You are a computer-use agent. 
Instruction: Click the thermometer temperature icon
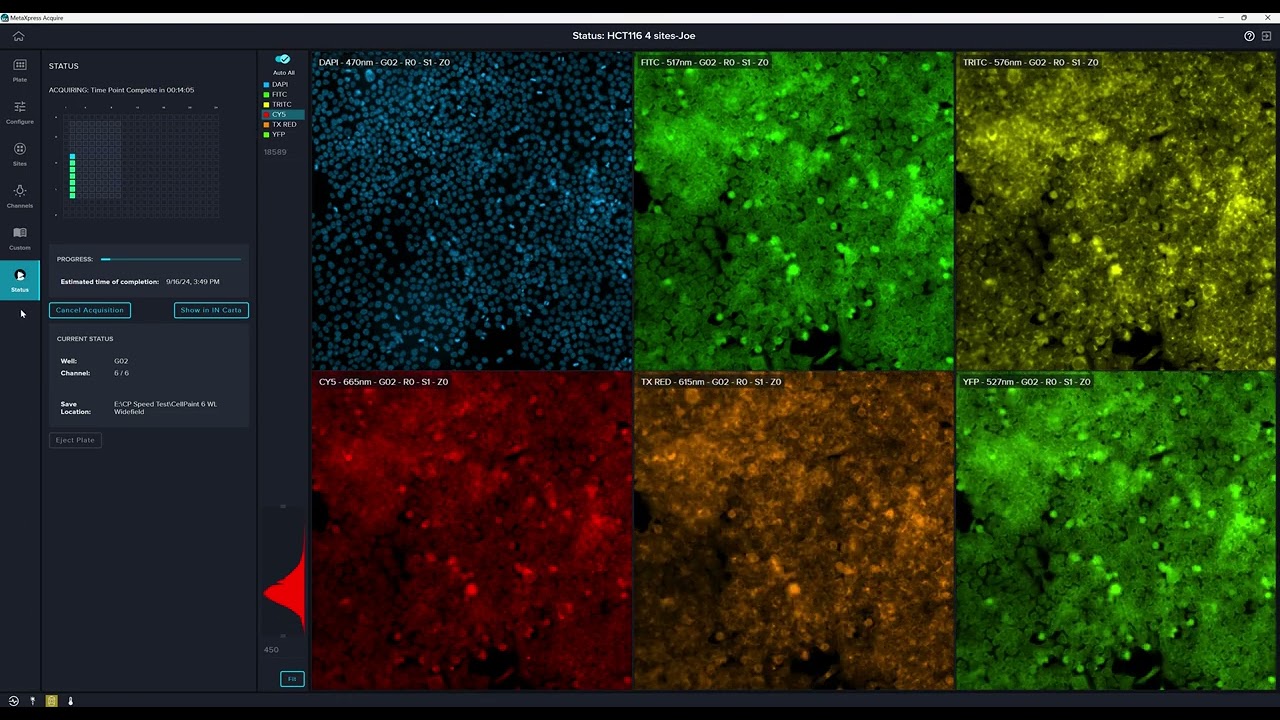pos(70,701)
